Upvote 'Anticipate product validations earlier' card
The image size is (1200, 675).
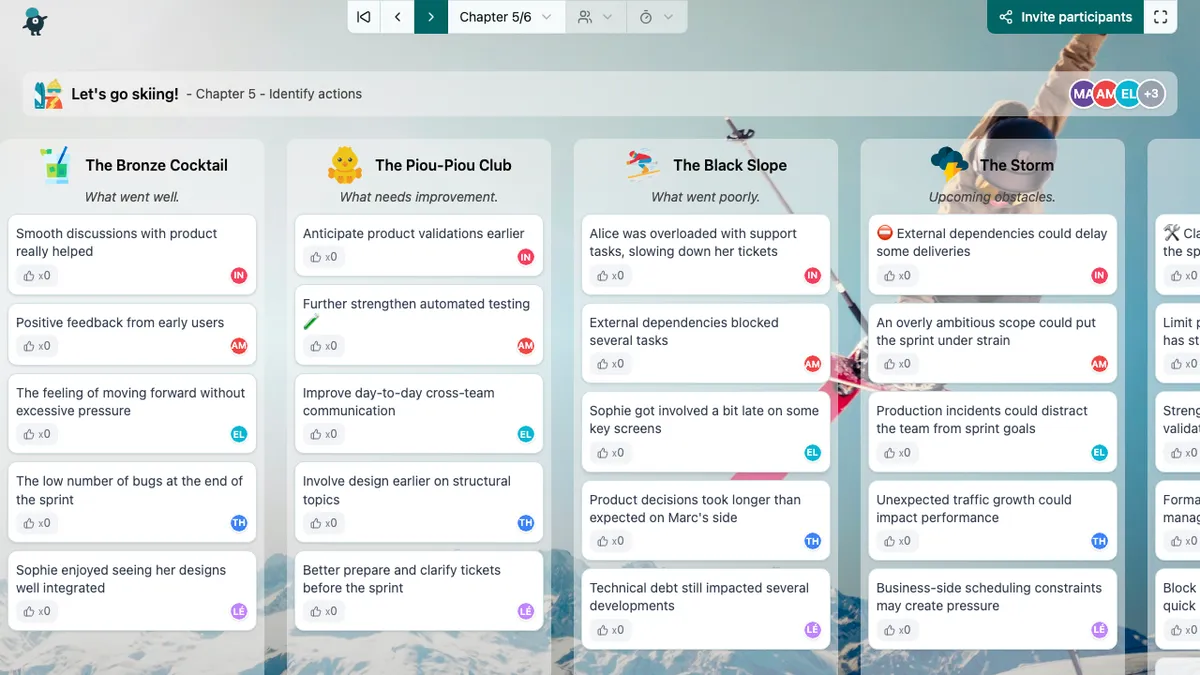[x=322, y=257]
